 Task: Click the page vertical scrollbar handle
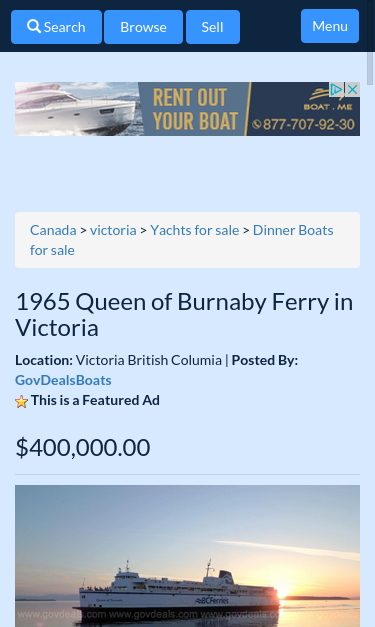pyautogui.click(x=370, y=68)
